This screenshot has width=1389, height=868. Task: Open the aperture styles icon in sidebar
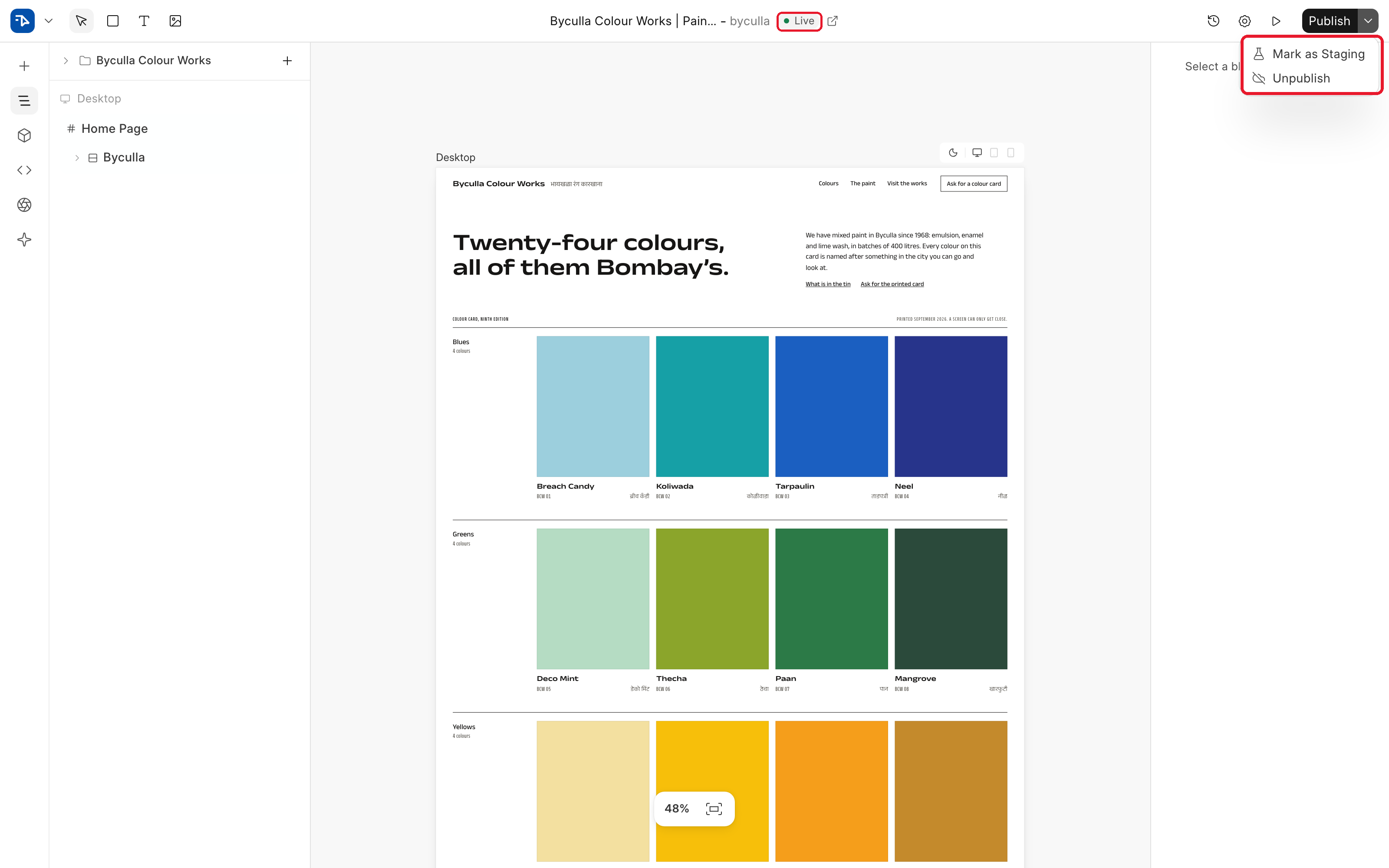24,205
